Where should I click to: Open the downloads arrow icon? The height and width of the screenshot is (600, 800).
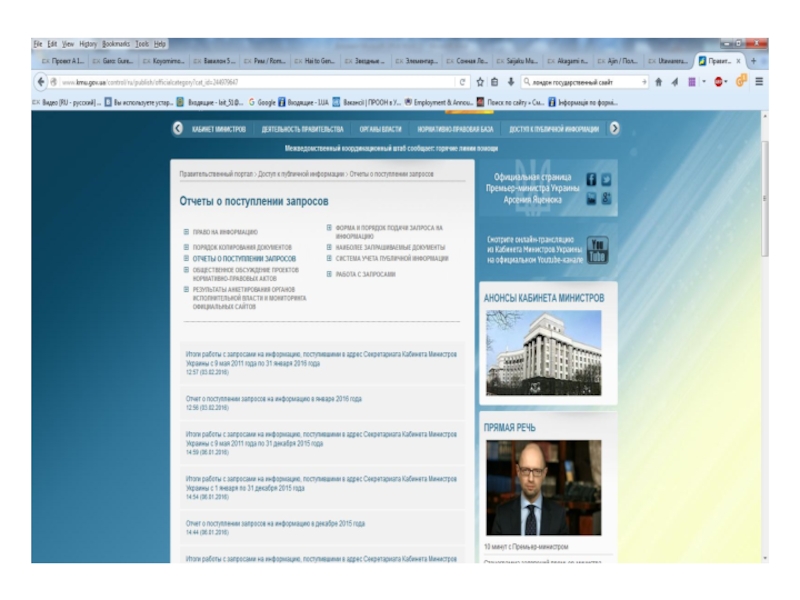[510, 82]
